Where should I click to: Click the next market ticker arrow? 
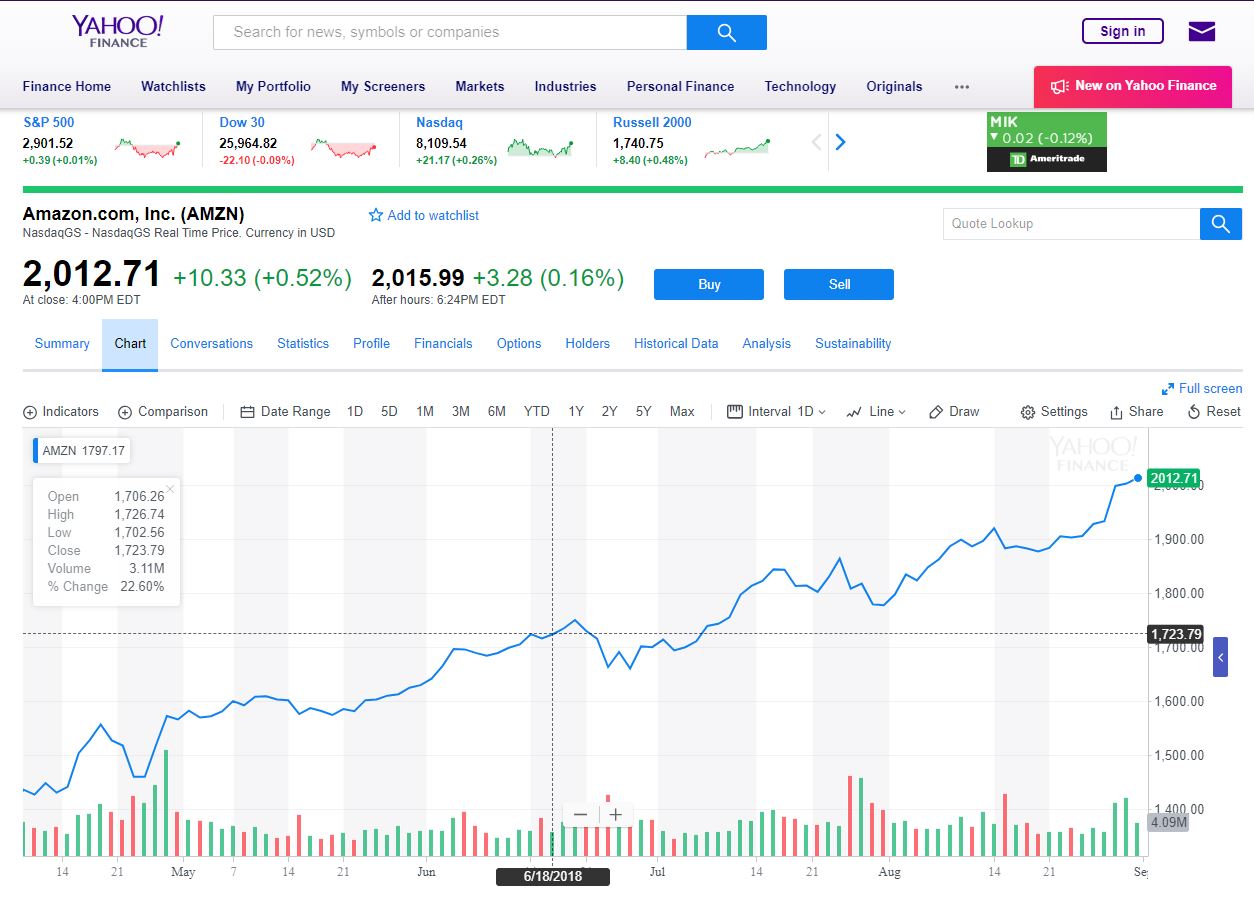tap(840, 142)
